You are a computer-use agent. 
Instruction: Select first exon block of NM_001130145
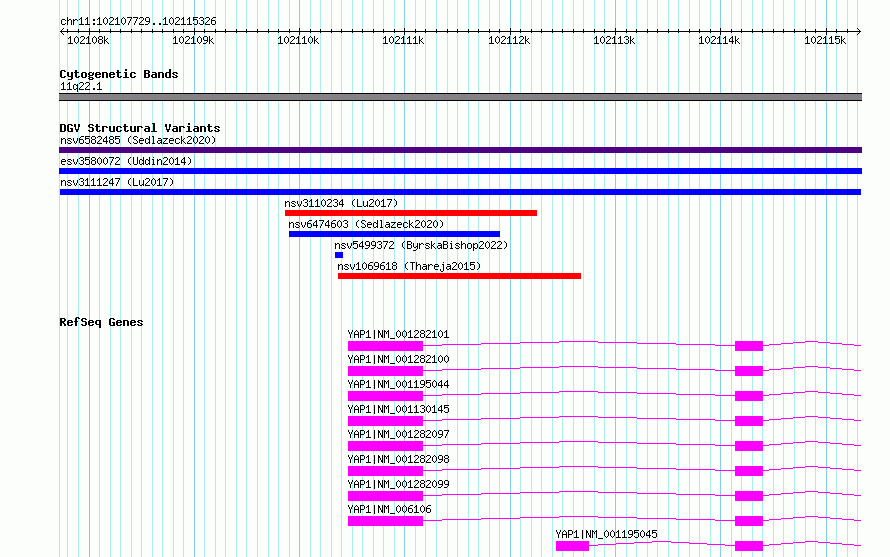point(385,421)
